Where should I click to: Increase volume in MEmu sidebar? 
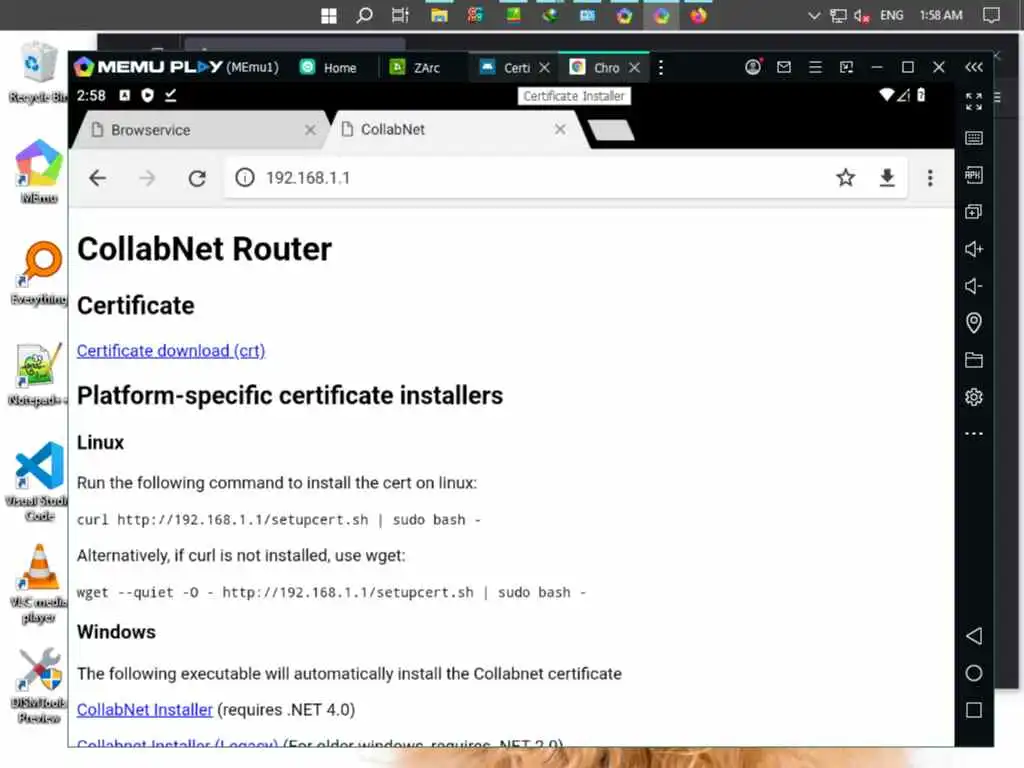(974, 249)
